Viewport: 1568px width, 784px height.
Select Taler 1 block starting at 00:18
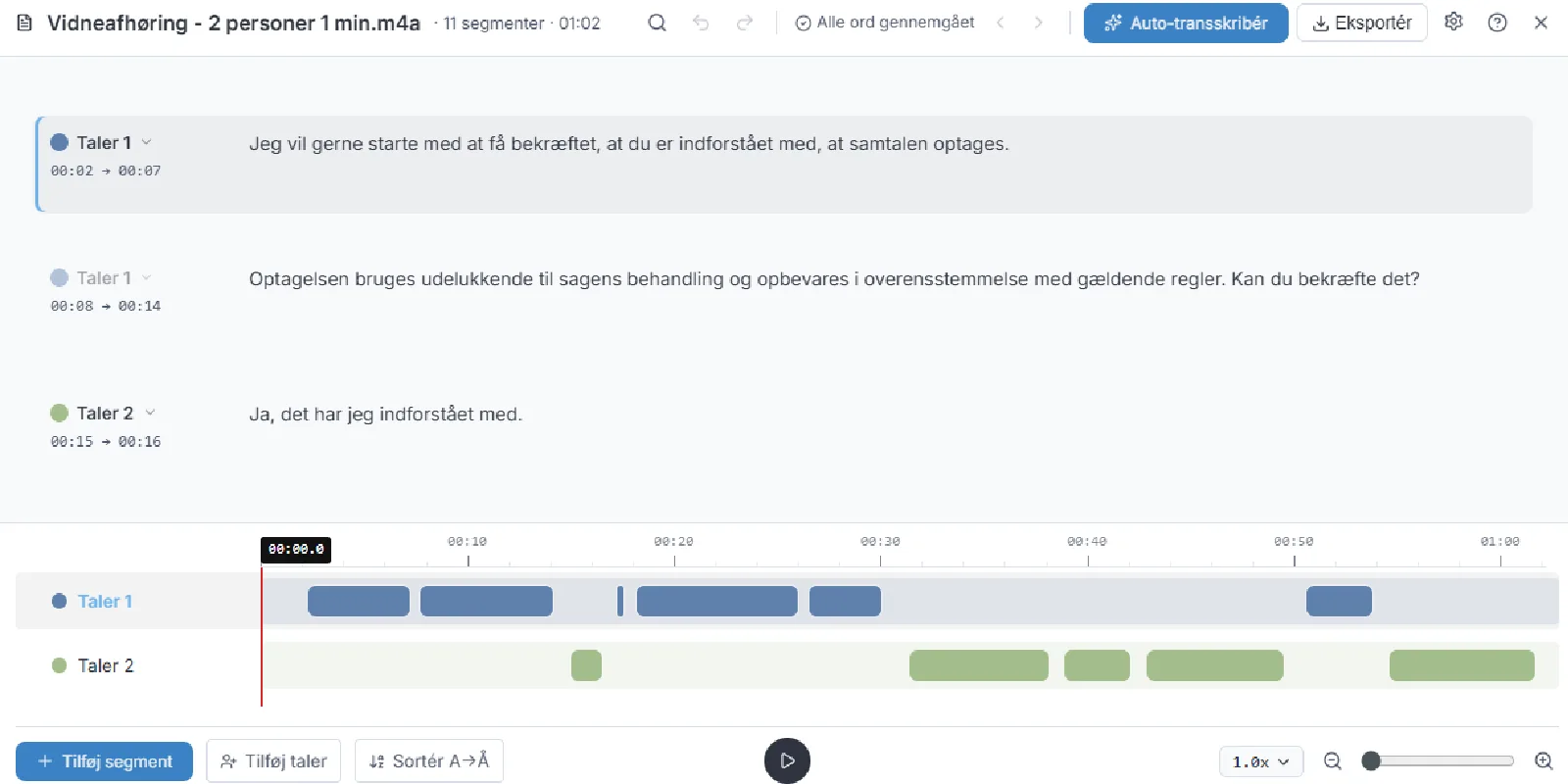[717, 601]
